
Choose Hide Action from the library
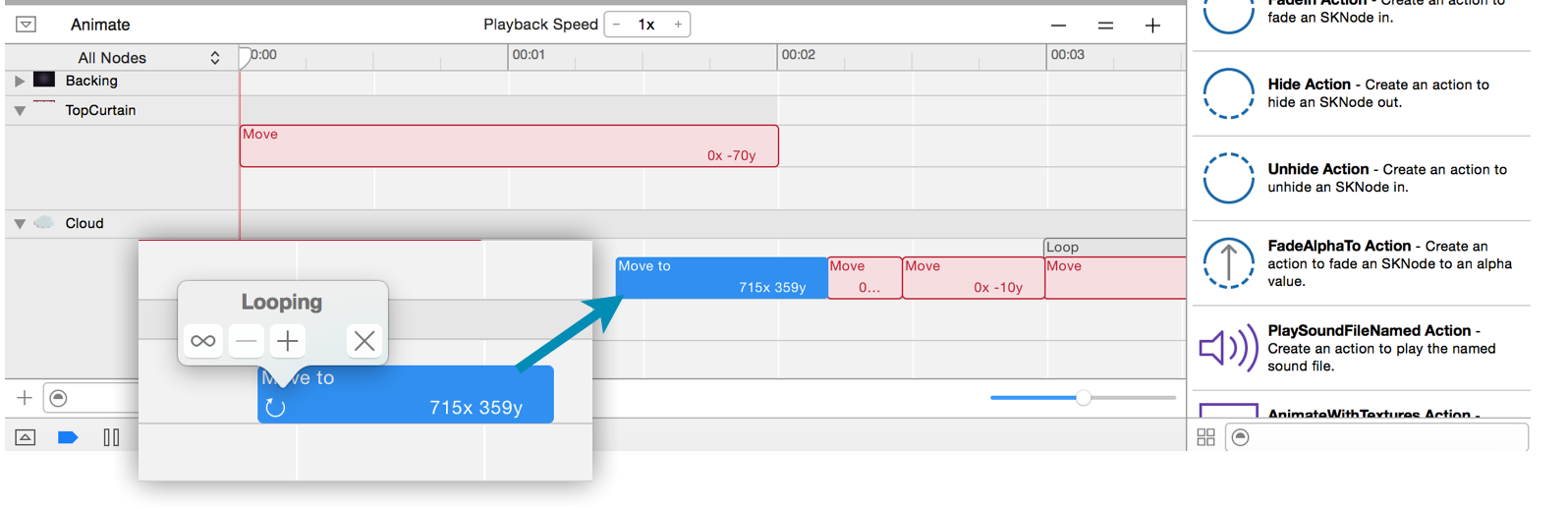pos(1362,93)
